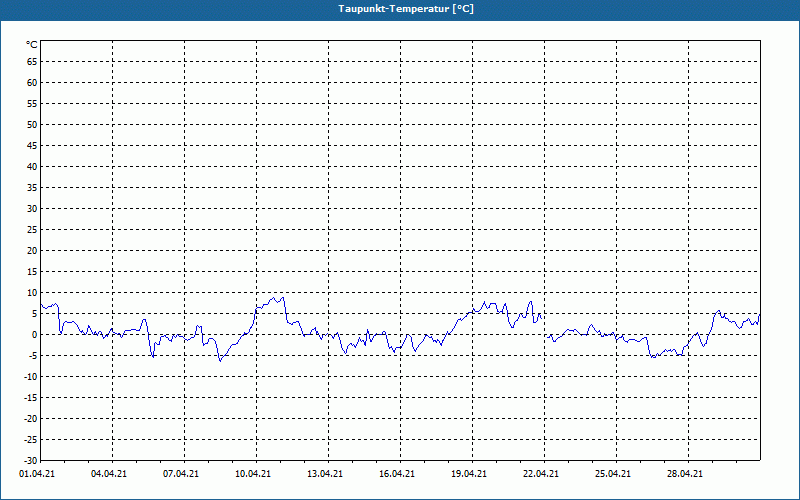This screenshot has height=500, width=800.
Task: Click the 07.04.21 x-axis date
Action: pos(182,474)
